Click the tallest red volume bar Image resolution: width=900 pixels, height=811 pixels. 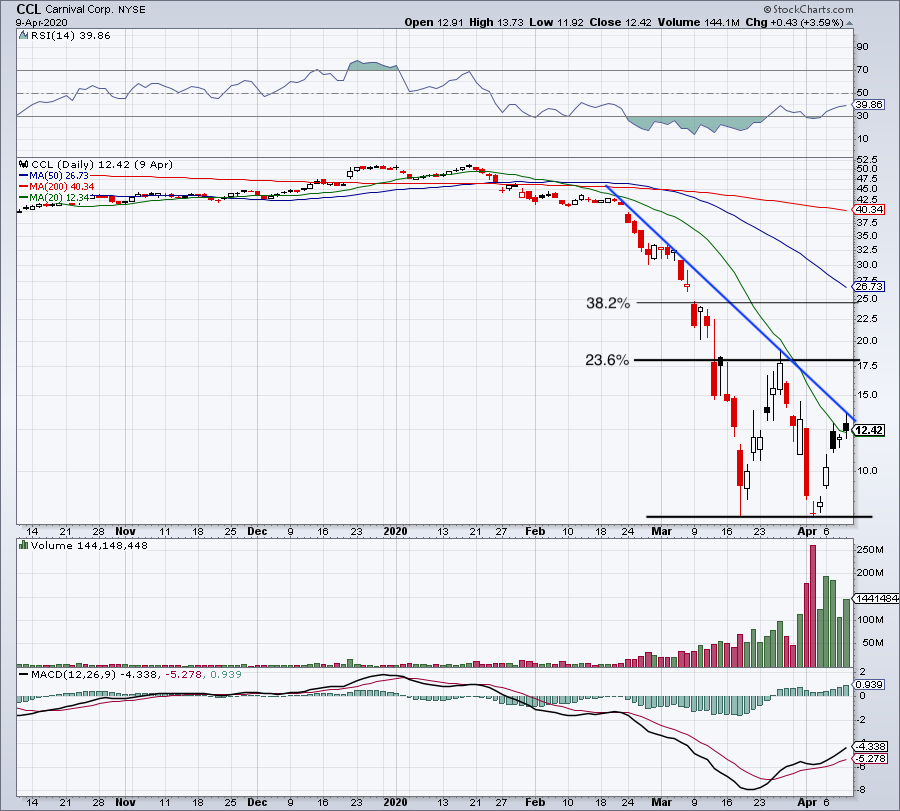point(813,606)
